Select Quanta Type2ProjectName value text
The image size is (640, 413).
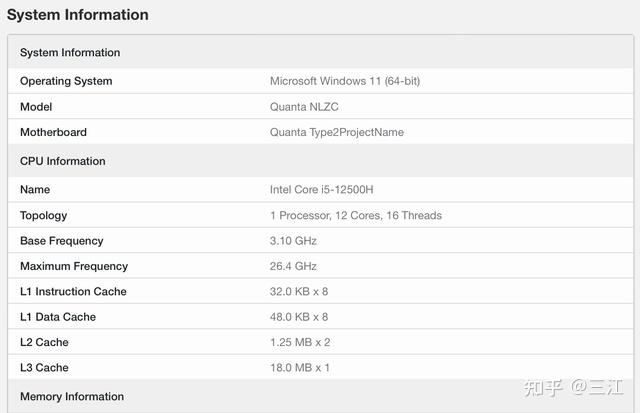pos(337,132)
